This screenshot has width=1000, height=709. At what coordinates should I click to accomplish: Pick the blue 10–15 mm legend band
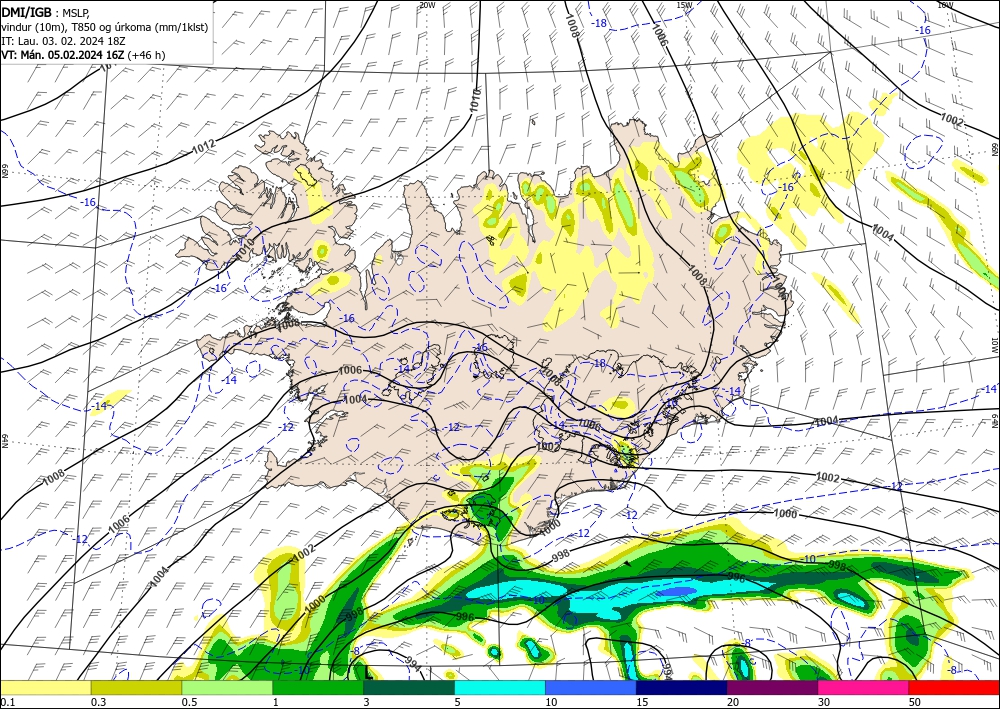click(x=591, y=688)
